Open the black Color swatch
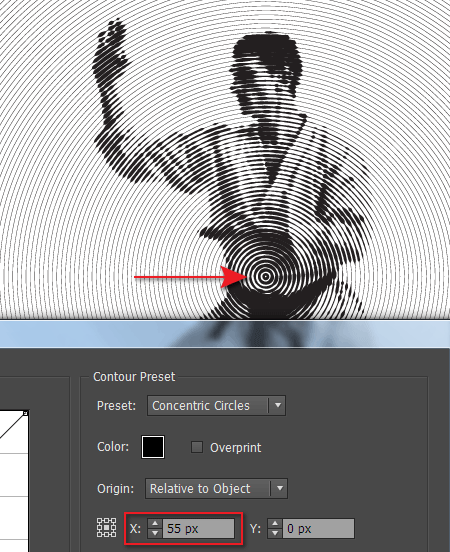Screen dimensions: 450x552 point(153,447)
